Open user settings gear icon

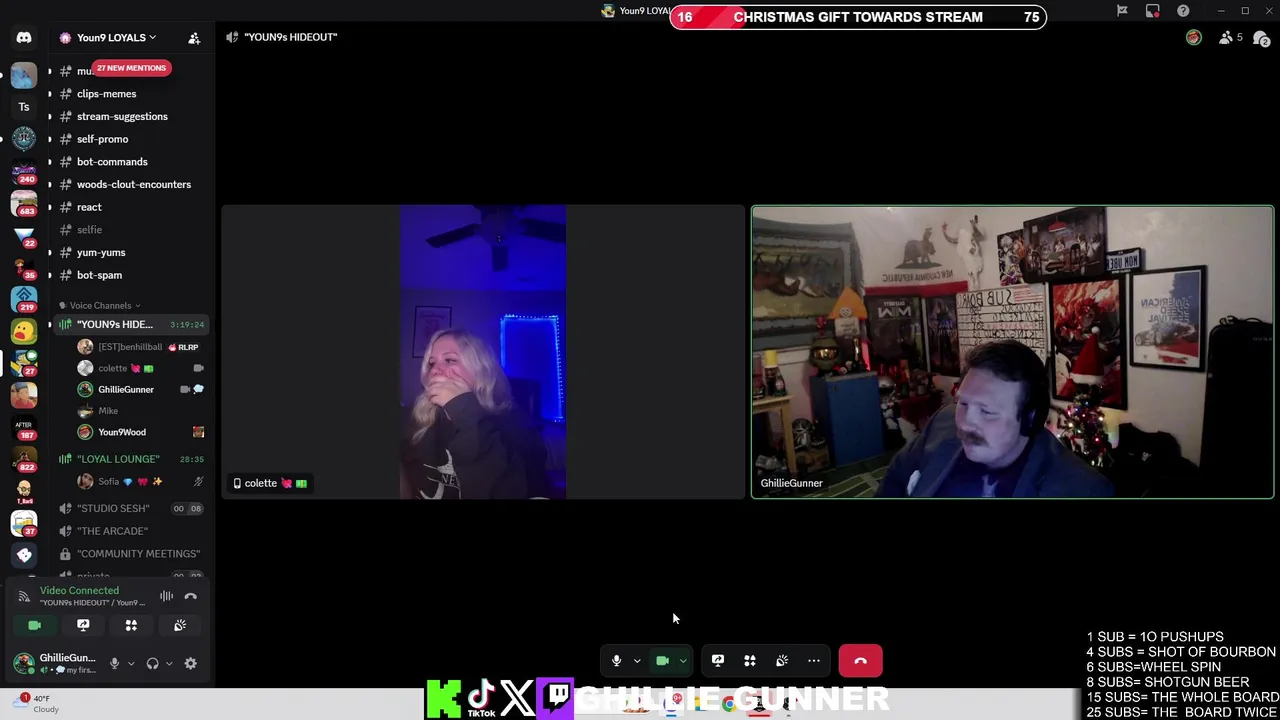[x=190, y=663]
